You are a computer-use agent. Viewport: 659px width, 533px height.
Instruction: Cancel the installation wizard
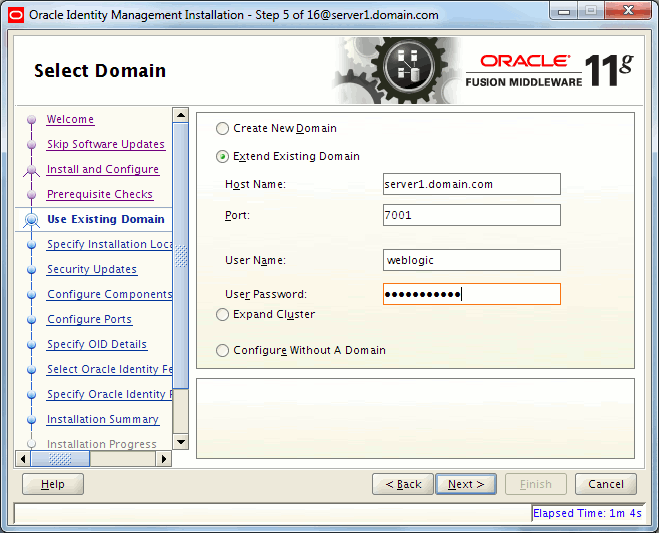[606, 484]
